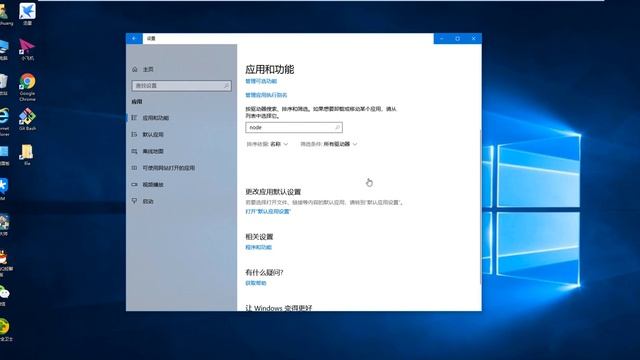Open the file folder icon on desktop

[x=27, y=155]
